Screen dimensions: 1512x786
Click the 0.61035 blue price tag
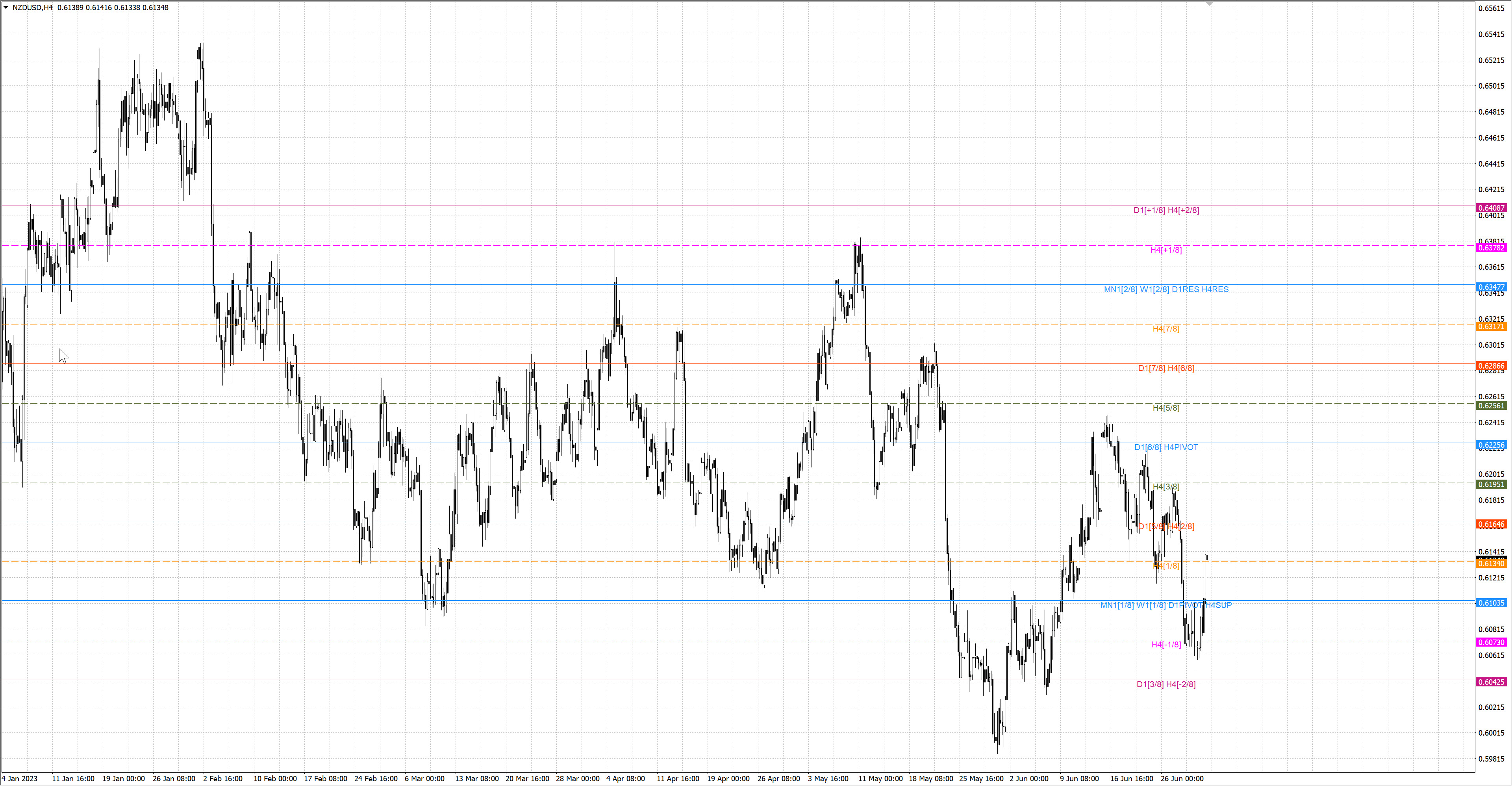(x=1492, y=603)
